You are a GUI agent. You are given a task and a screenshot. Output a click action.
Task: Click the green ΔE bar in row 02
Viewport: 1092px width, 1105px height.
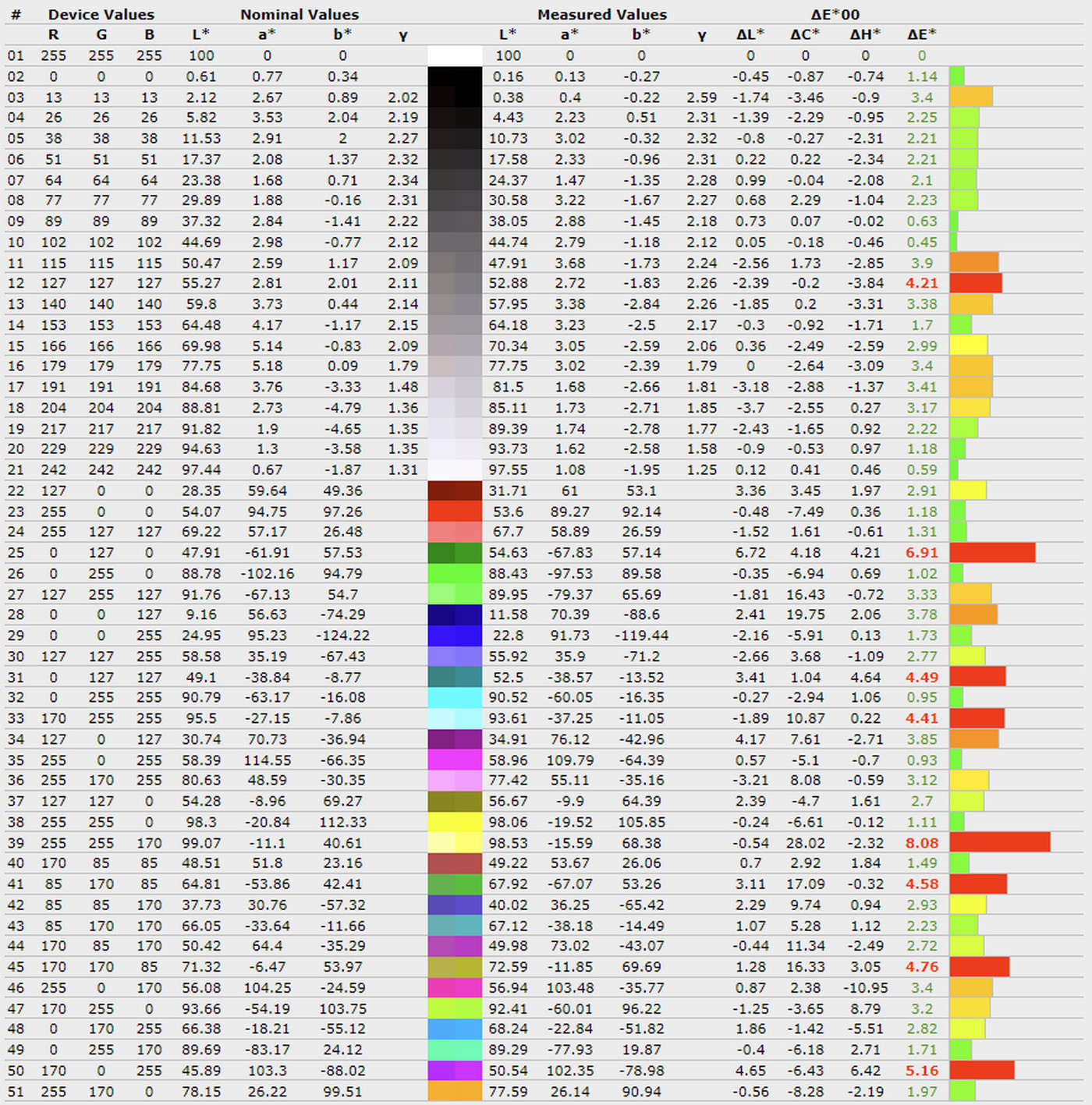(957, 76)
